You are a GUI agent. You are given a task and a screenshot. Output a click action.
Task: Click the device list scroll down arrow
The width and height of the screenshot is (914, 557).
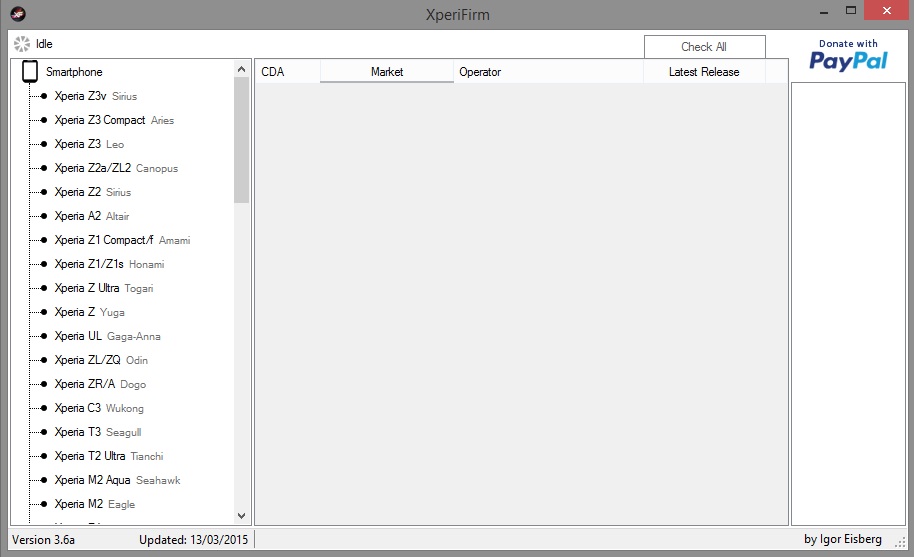(241, 516)
